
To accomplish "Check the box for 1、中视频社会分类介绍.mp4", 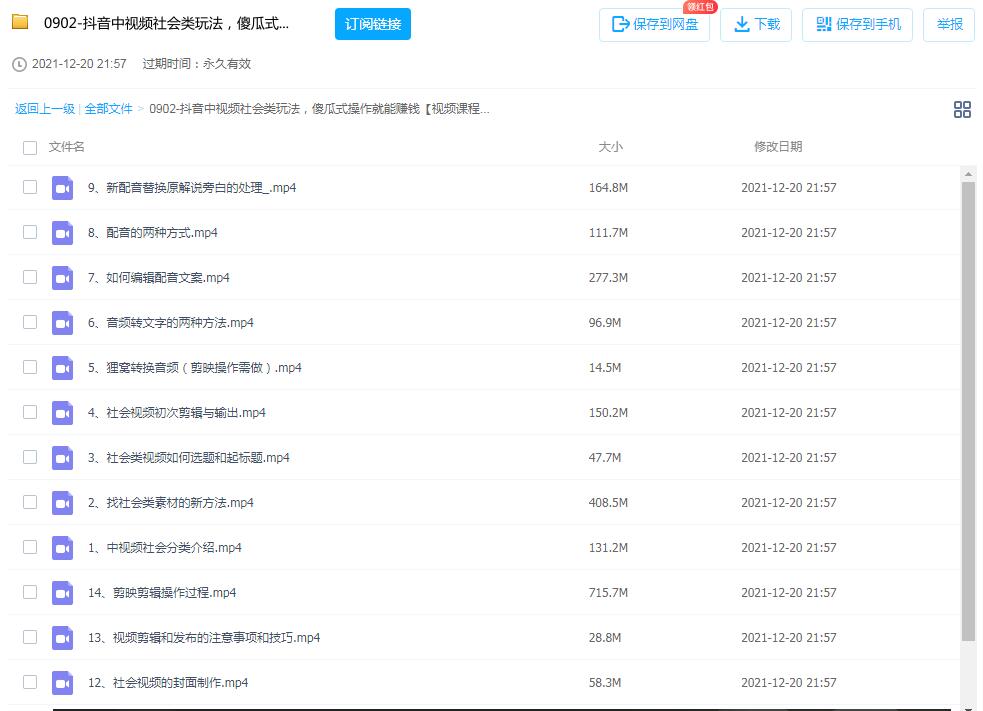I will [29, 547].
